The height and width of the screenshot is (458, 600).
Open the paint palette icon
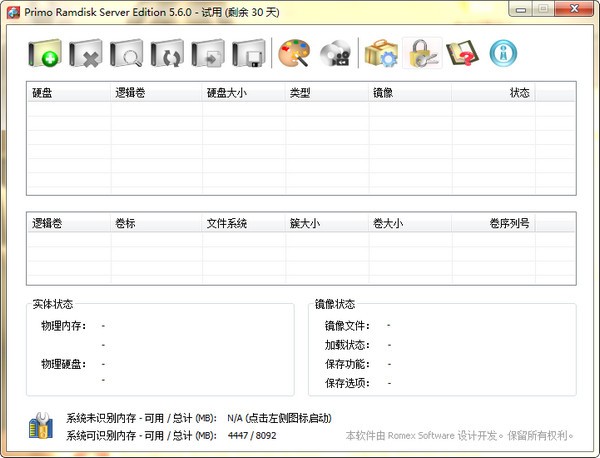(x=295, y=54)
